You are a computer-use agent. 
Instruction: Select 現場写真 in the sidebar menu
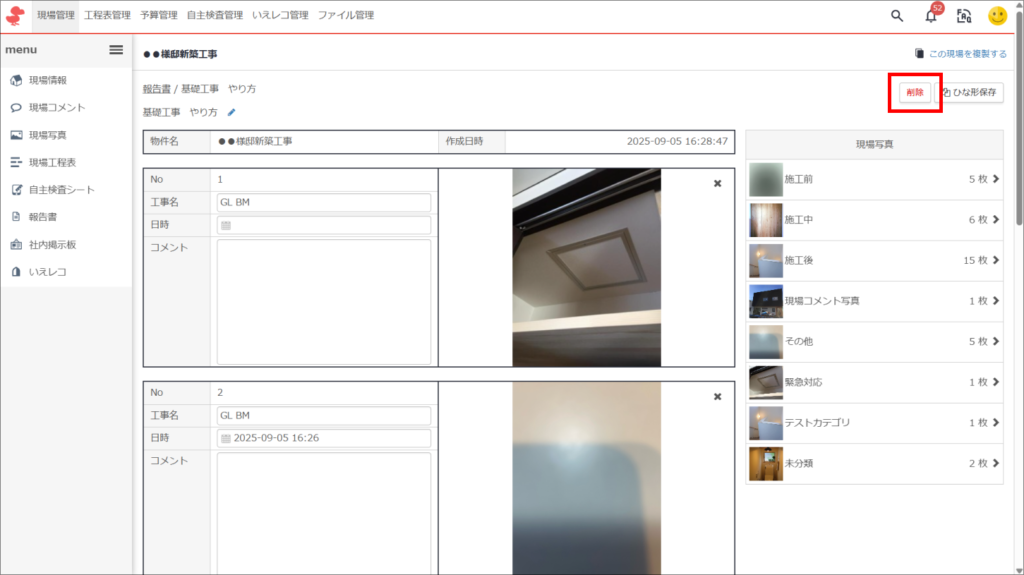49,135
